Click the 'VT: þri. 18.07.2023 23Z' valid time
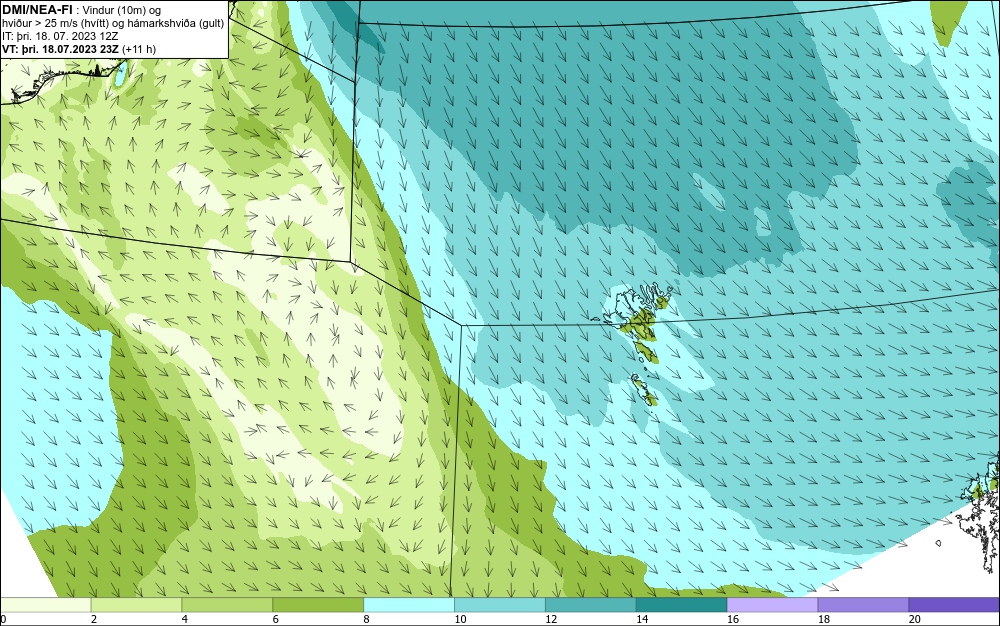1000x626 pixels. (x=60, y=48)
